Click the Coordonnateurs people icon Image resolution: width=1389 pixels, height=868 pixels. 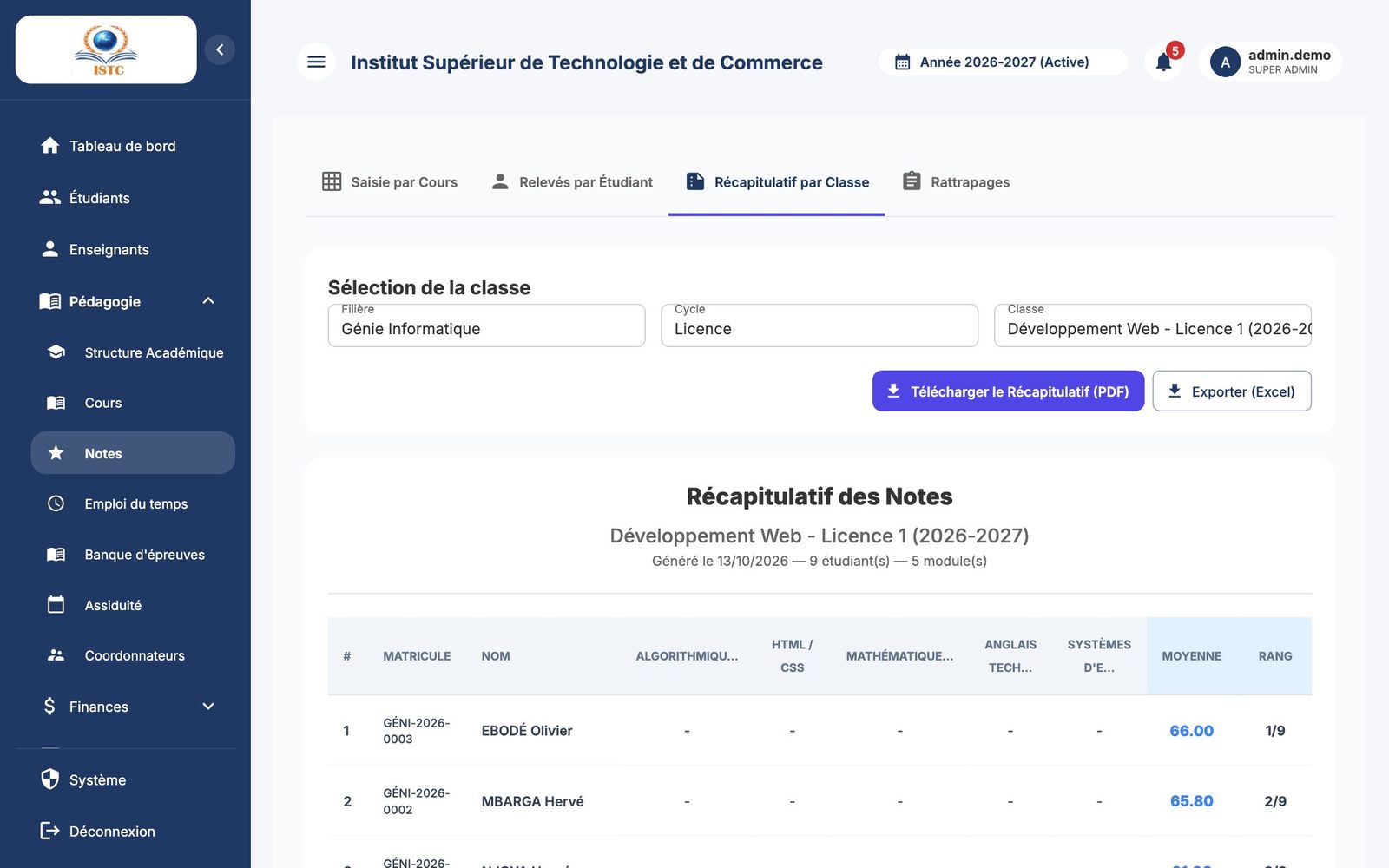pos(56,655)
